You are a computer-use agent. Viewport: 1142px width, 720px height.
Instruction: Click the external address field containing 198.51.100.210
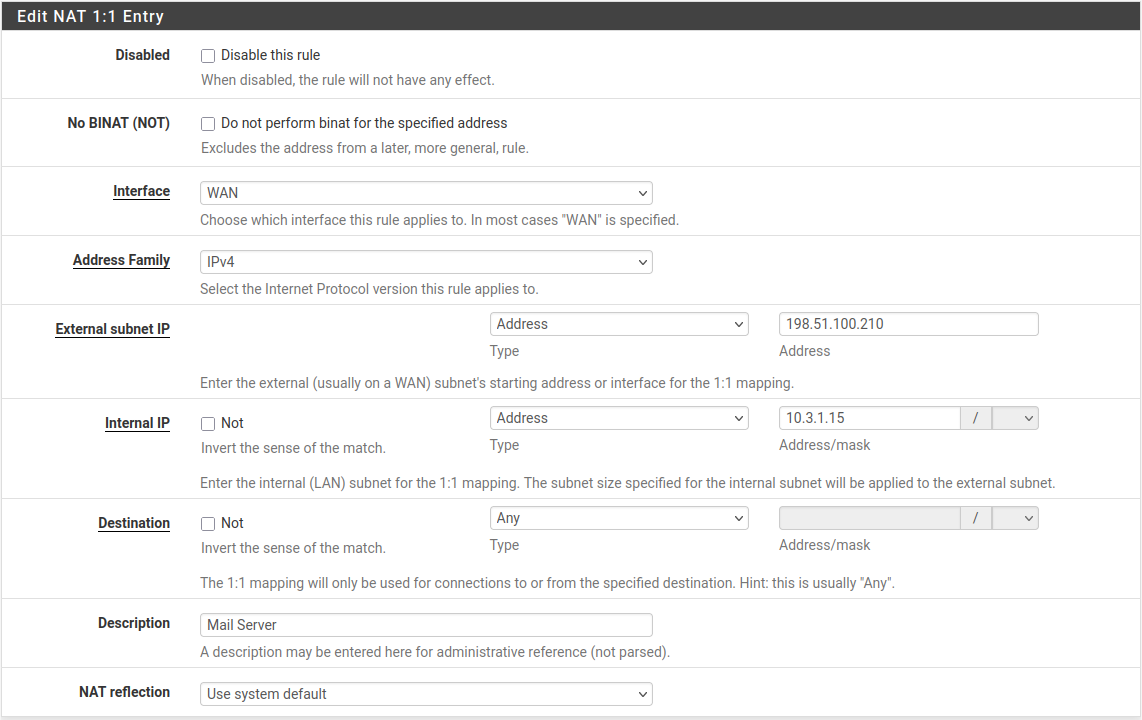point(908,323)
